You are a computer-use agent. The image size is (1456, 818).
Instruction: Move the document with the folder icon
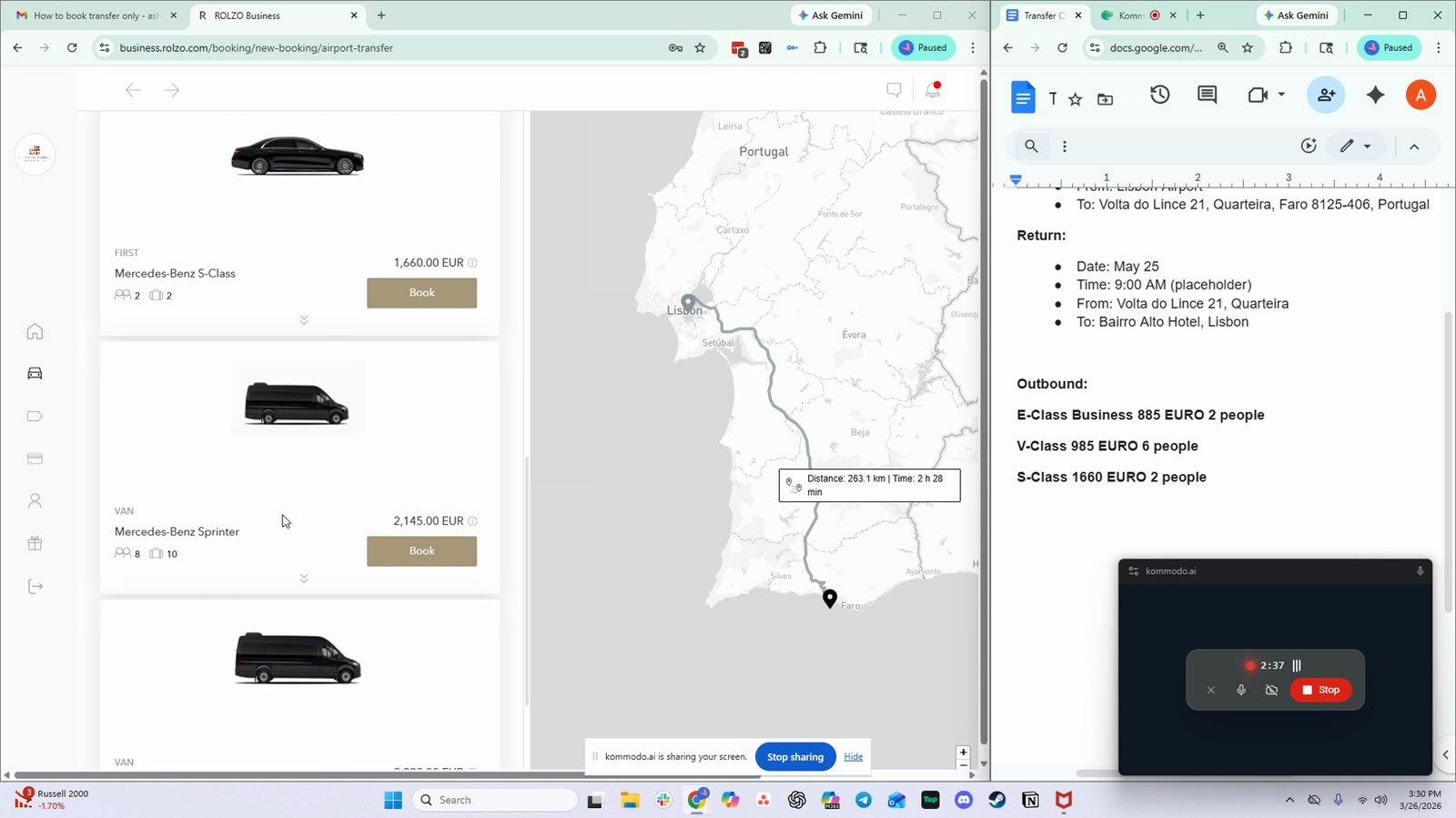tap(1105, 99)
